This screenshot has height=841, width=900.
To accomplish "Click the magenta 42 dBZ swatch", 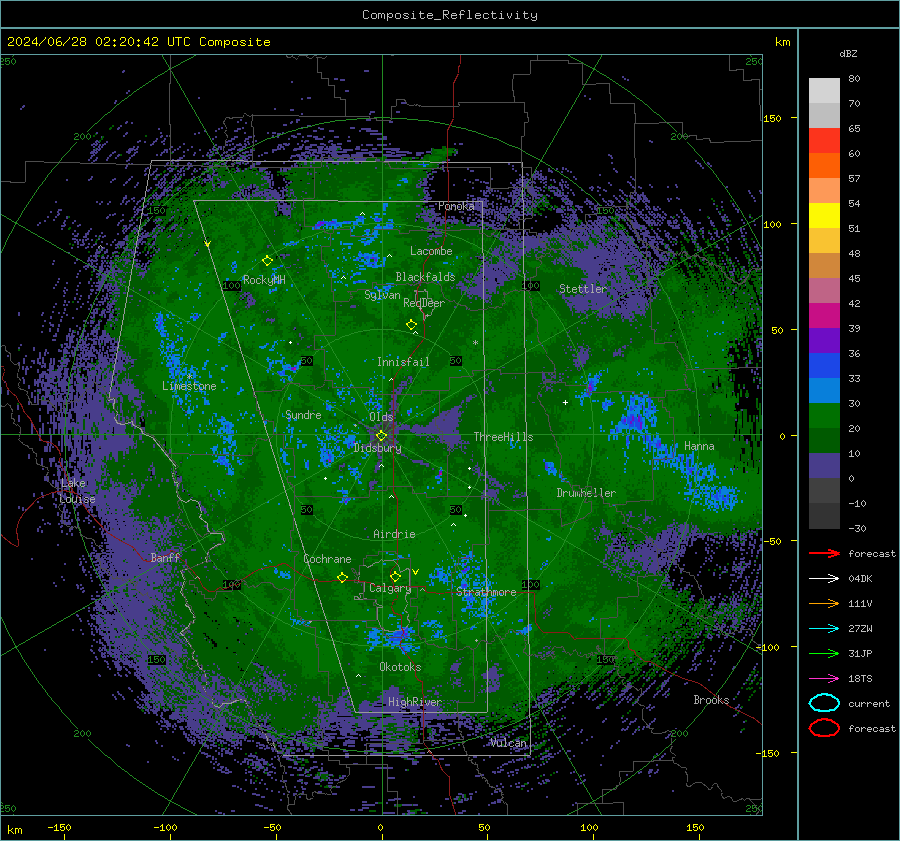I will pos(824,316).
